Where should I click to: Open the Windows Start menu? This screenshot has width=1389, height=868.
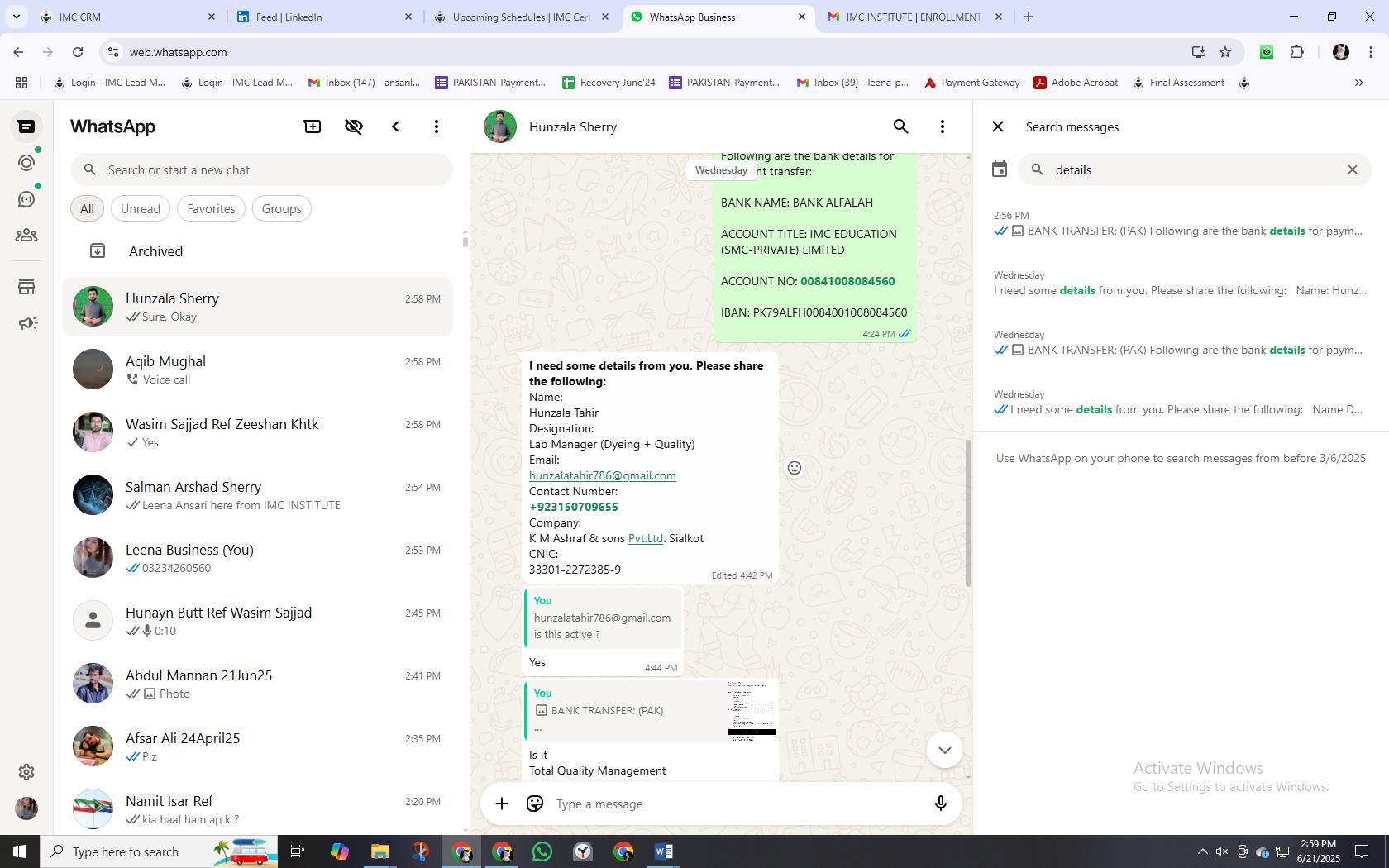(20, 851)
